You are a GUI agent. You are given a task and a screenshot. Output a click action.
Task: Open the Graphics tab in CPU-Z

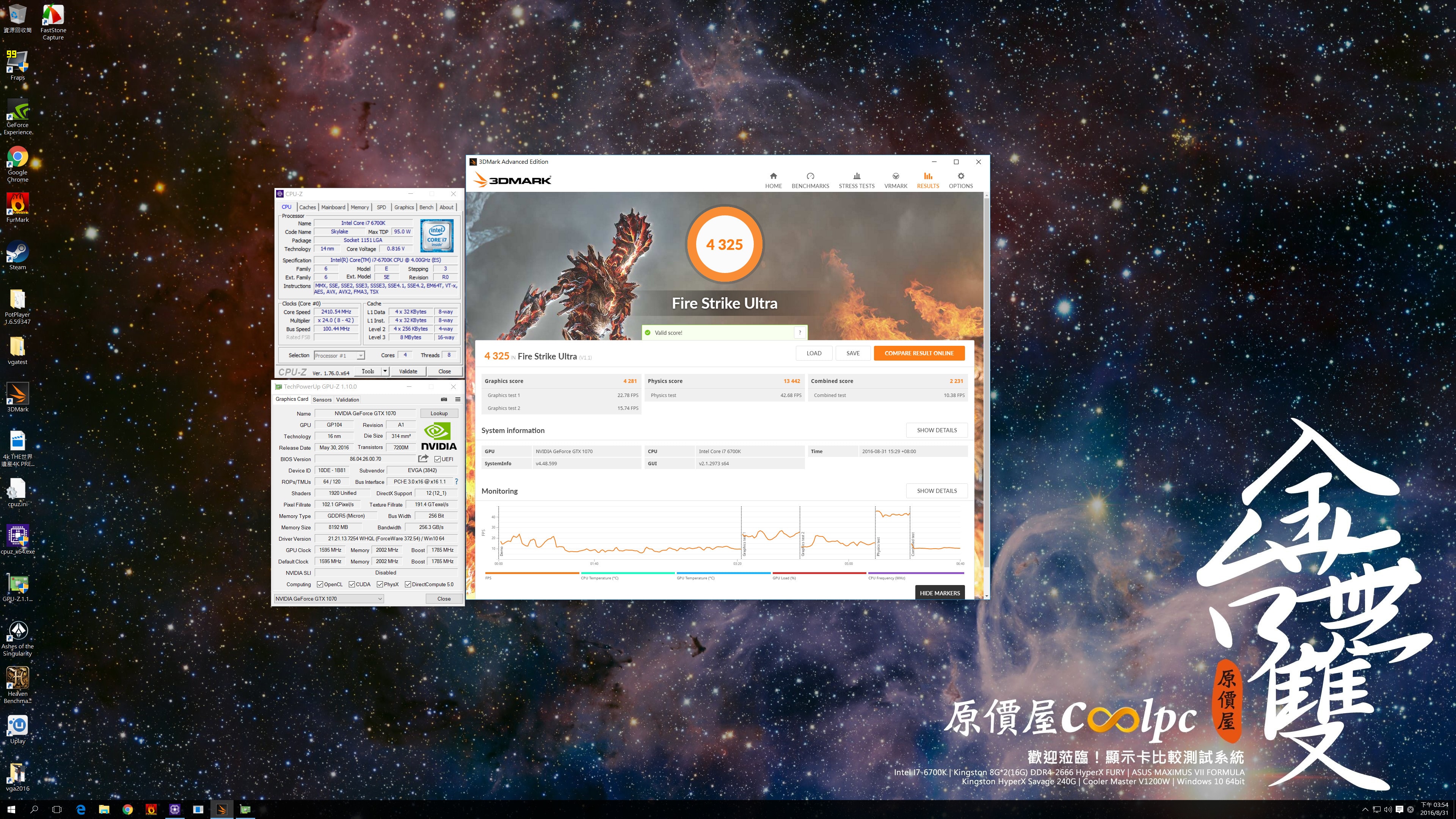[x=403, y=207]
